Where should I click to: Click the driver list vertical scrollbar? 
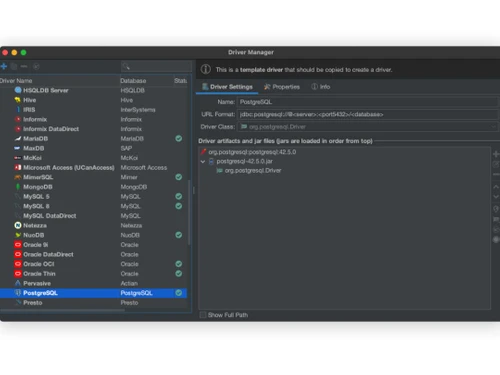[x=189, y=212]
